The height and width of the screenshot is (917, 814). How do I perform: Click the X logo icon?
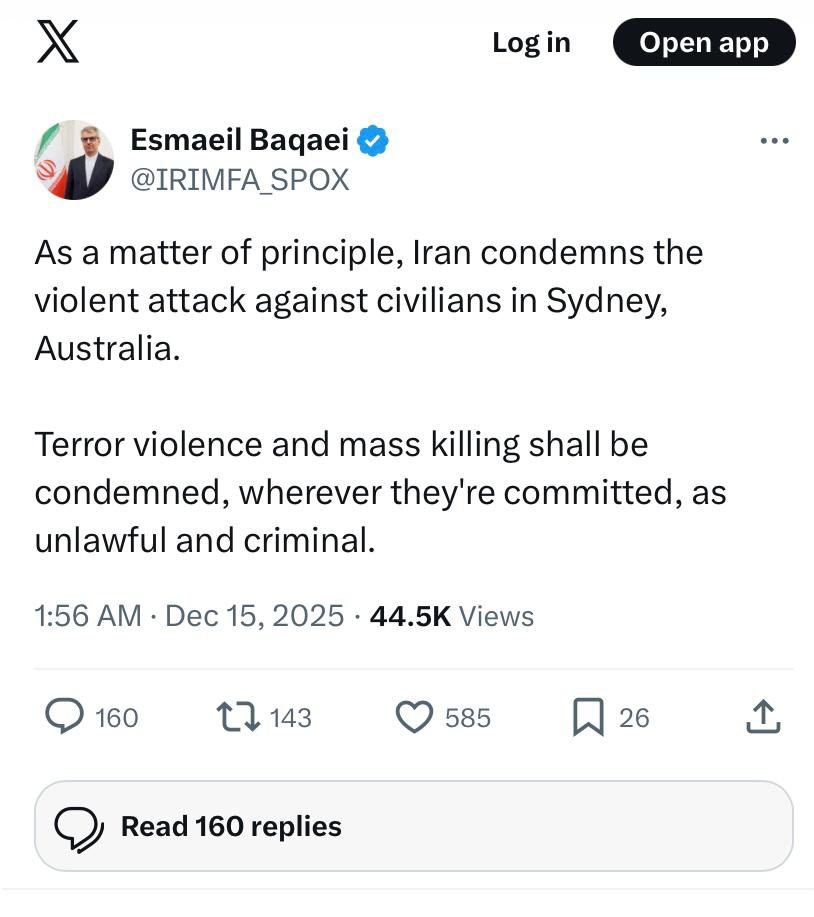57,42
